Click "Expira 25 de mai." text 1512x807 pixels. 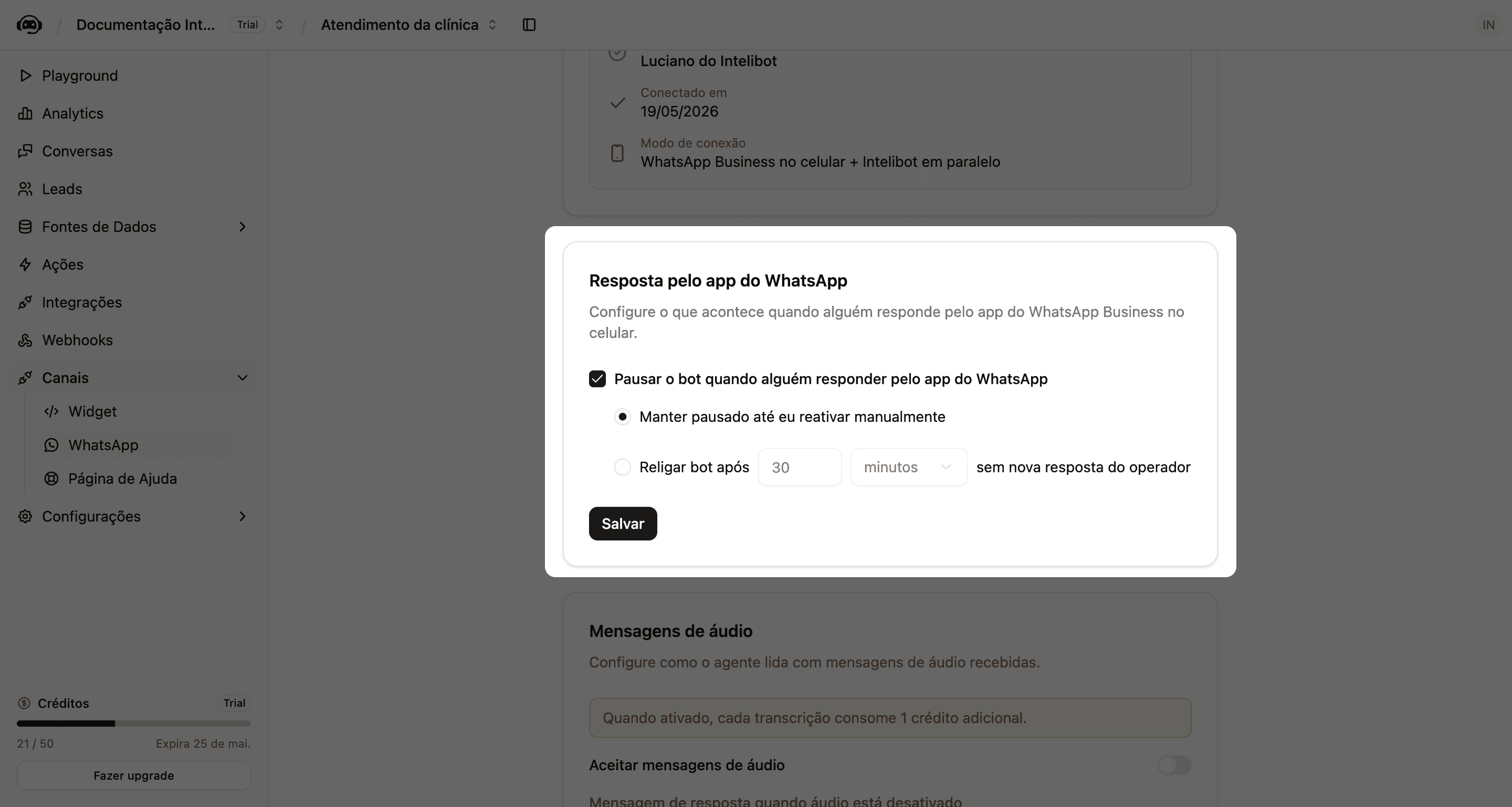203,744
